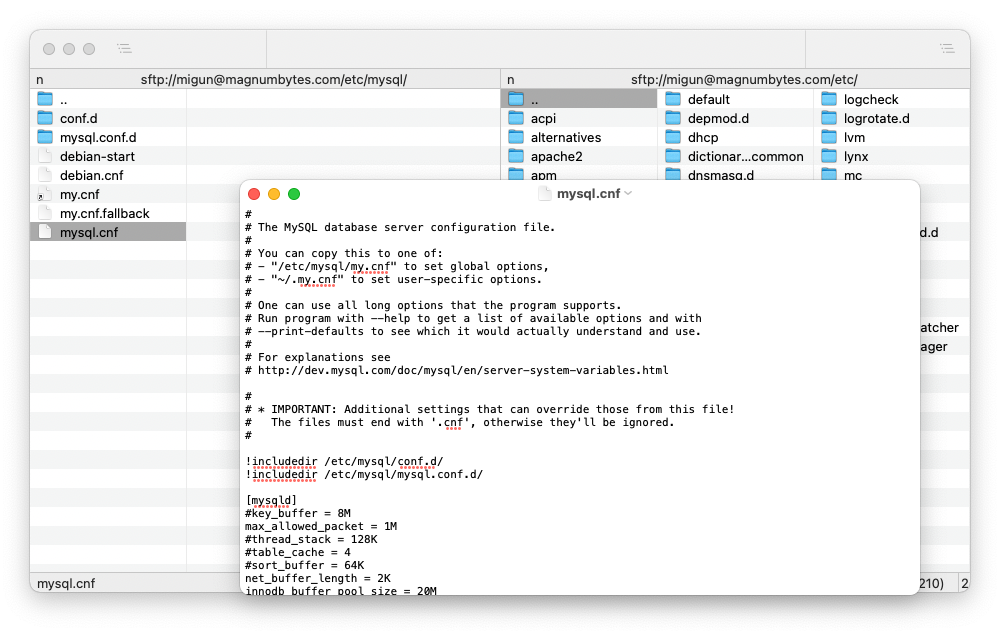Click the dnsmasq.d folder icon

(x=672, y=175)
